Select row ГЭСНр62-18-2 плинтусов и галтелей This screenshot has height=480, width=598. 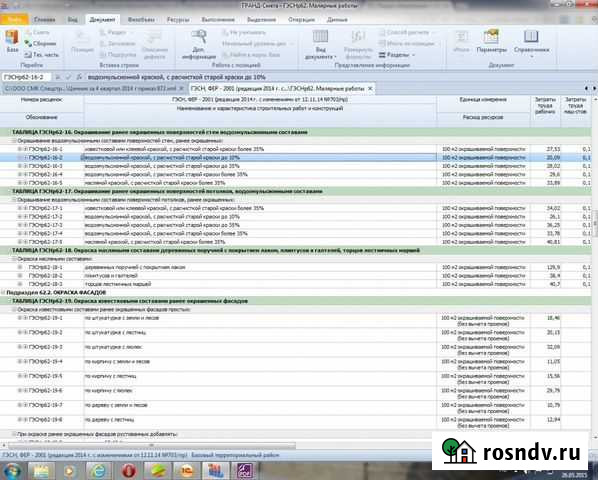[x=296, y=276]
